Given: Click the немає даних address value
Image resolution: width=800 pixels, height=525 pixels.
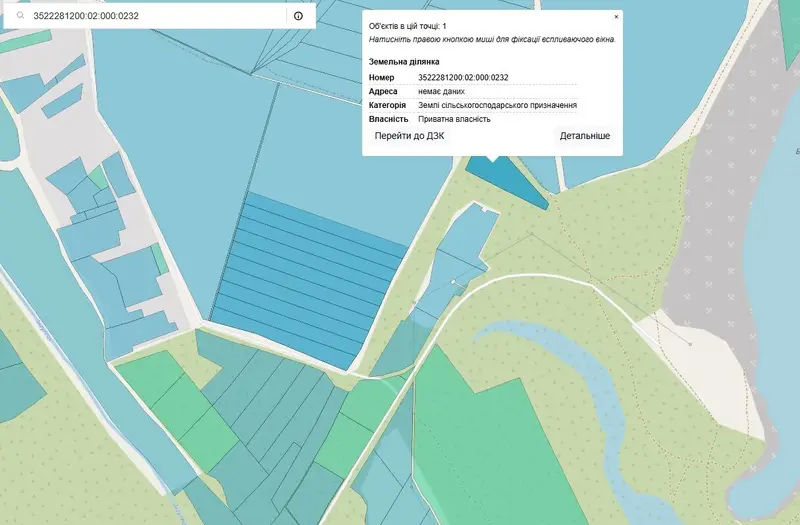Looking at the screenshot, I should (441, 91).
